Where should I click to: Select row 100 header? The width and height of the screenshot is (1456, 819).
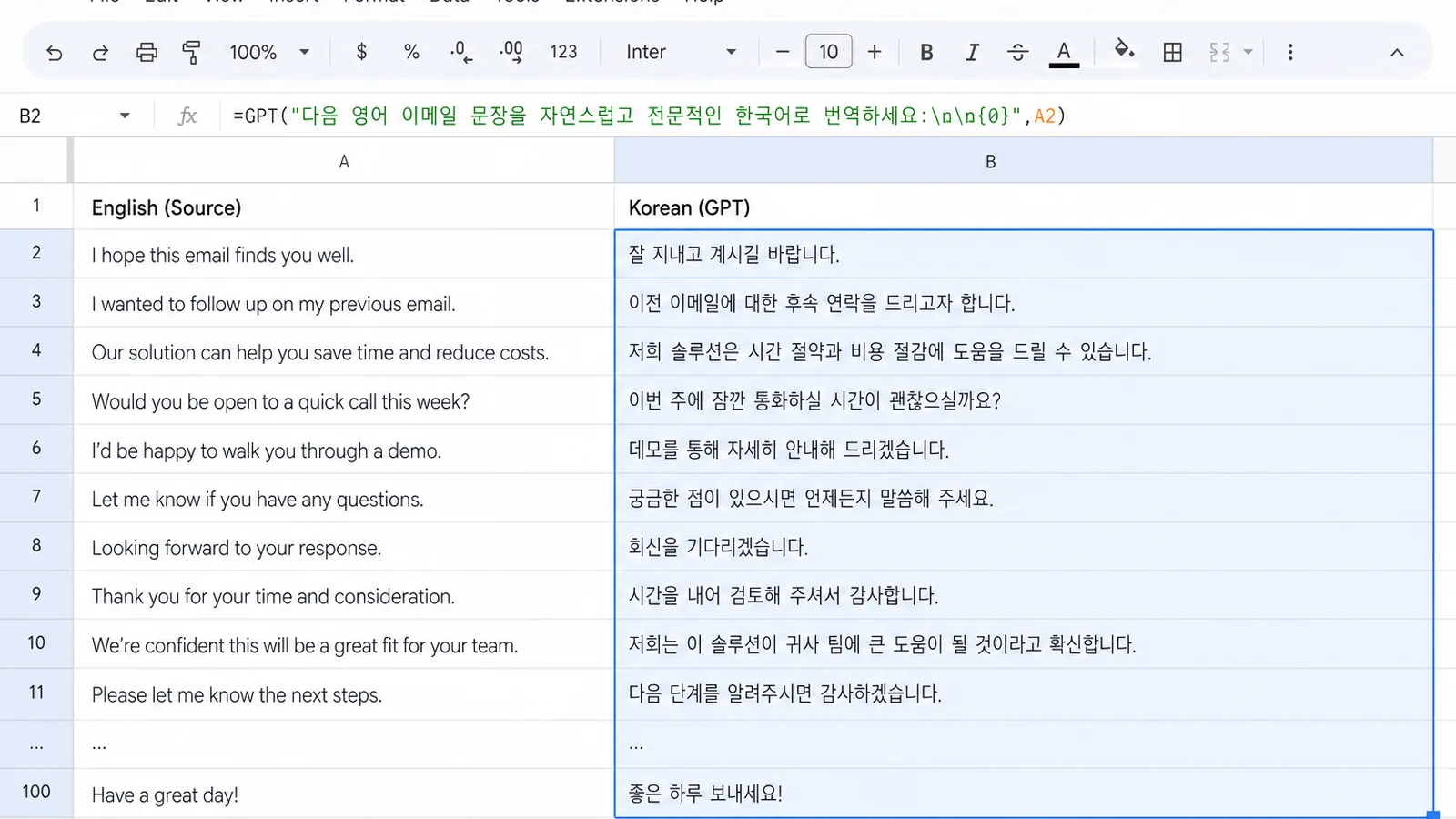36,793
